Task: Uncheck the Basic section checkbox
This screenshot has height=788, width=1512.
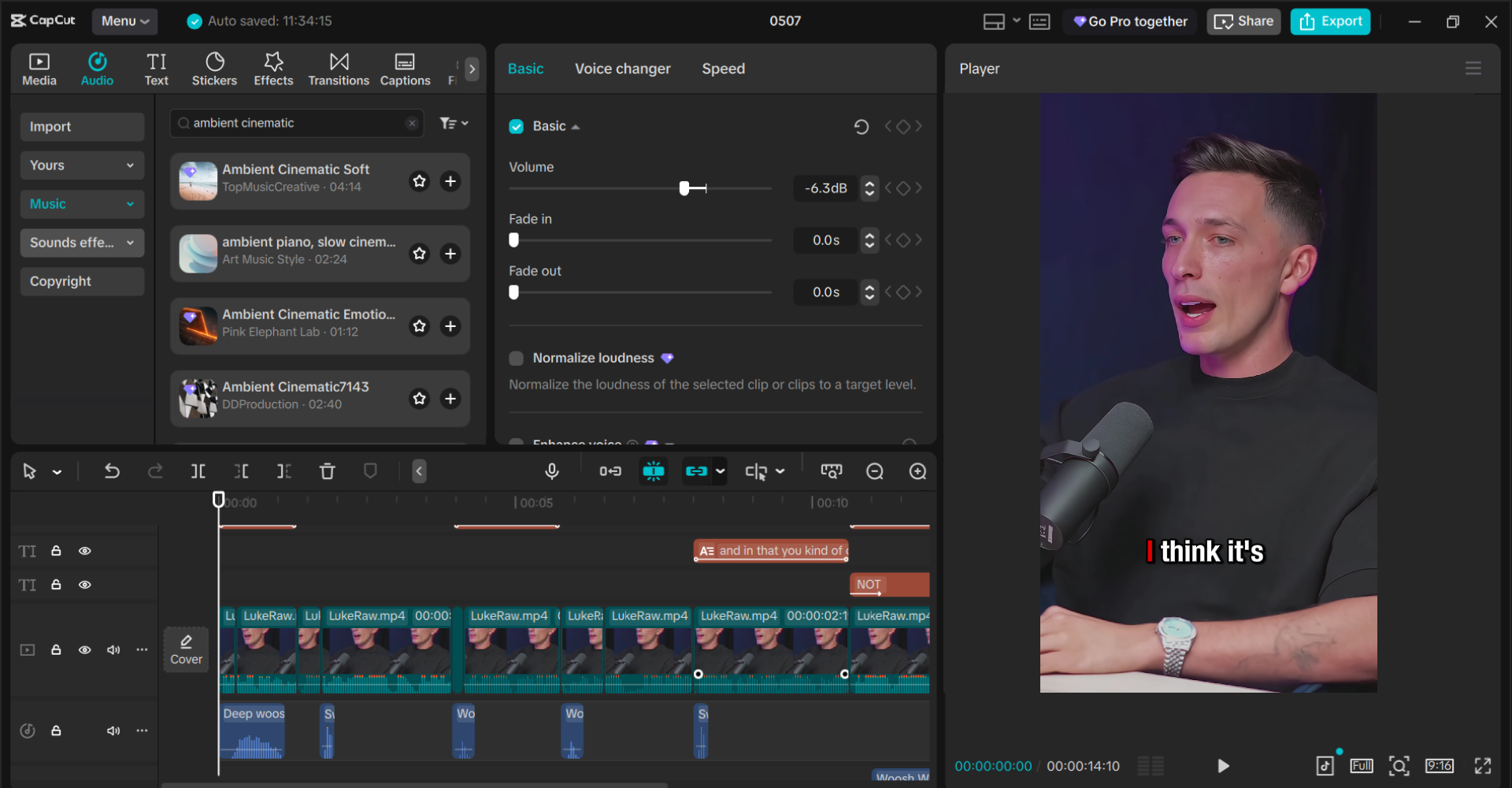Action: pyautogui.click(x=517, y=127)
